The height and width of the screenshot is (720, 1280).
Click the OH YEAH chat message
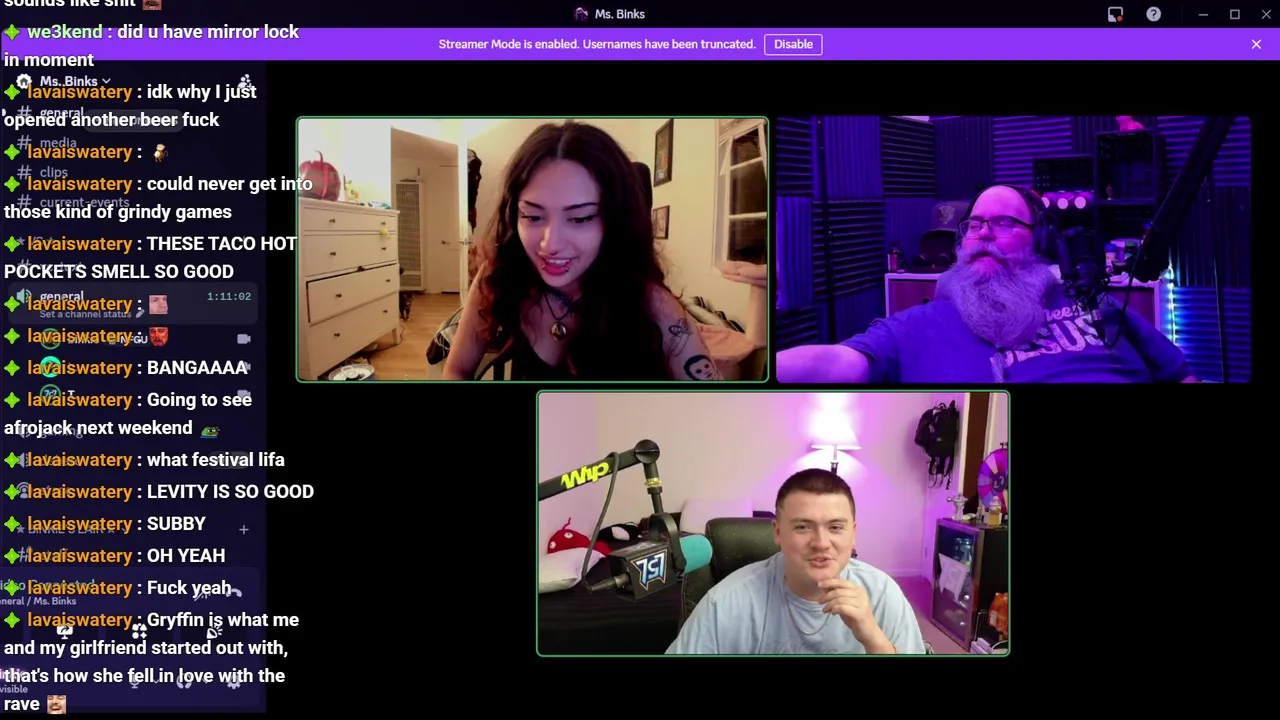point(186,556)
